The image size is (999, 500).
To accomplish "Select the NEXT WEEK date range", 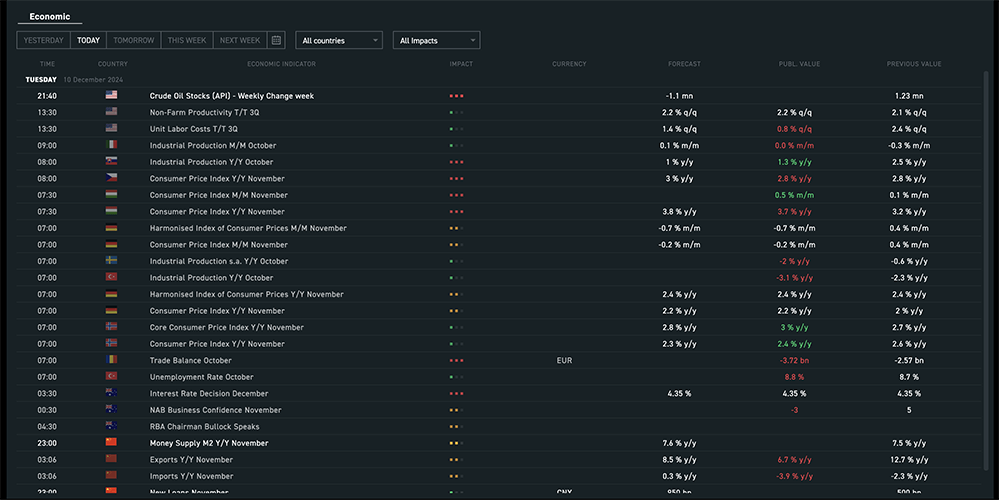I will coord(240,40).
